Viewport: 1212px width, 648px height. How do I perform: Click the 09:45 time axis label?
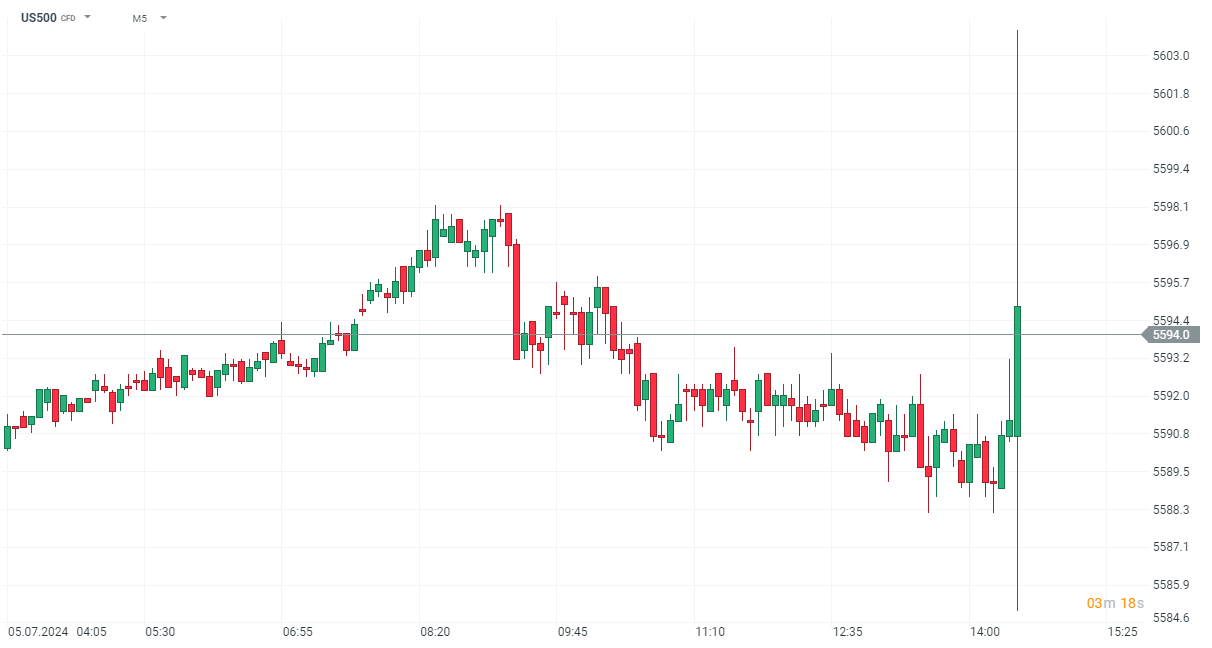click(x=573, y=632)
